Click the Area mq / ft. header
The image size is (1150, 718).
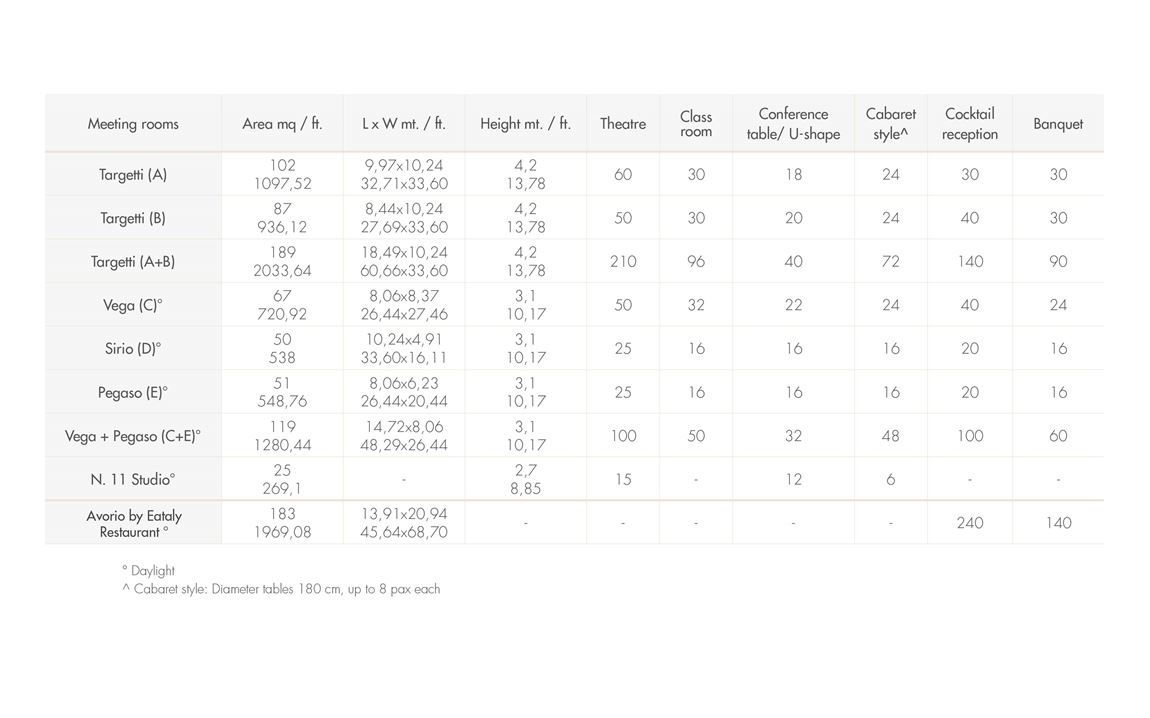pyautogui.click(x=282, y=124)
